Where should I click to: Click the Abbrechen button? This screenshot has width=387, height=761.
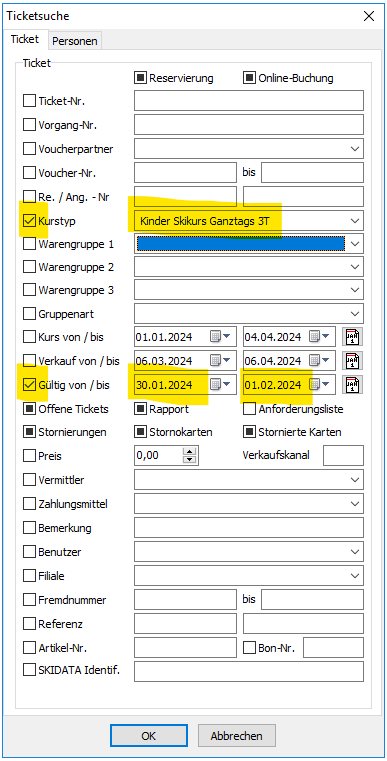236,736
